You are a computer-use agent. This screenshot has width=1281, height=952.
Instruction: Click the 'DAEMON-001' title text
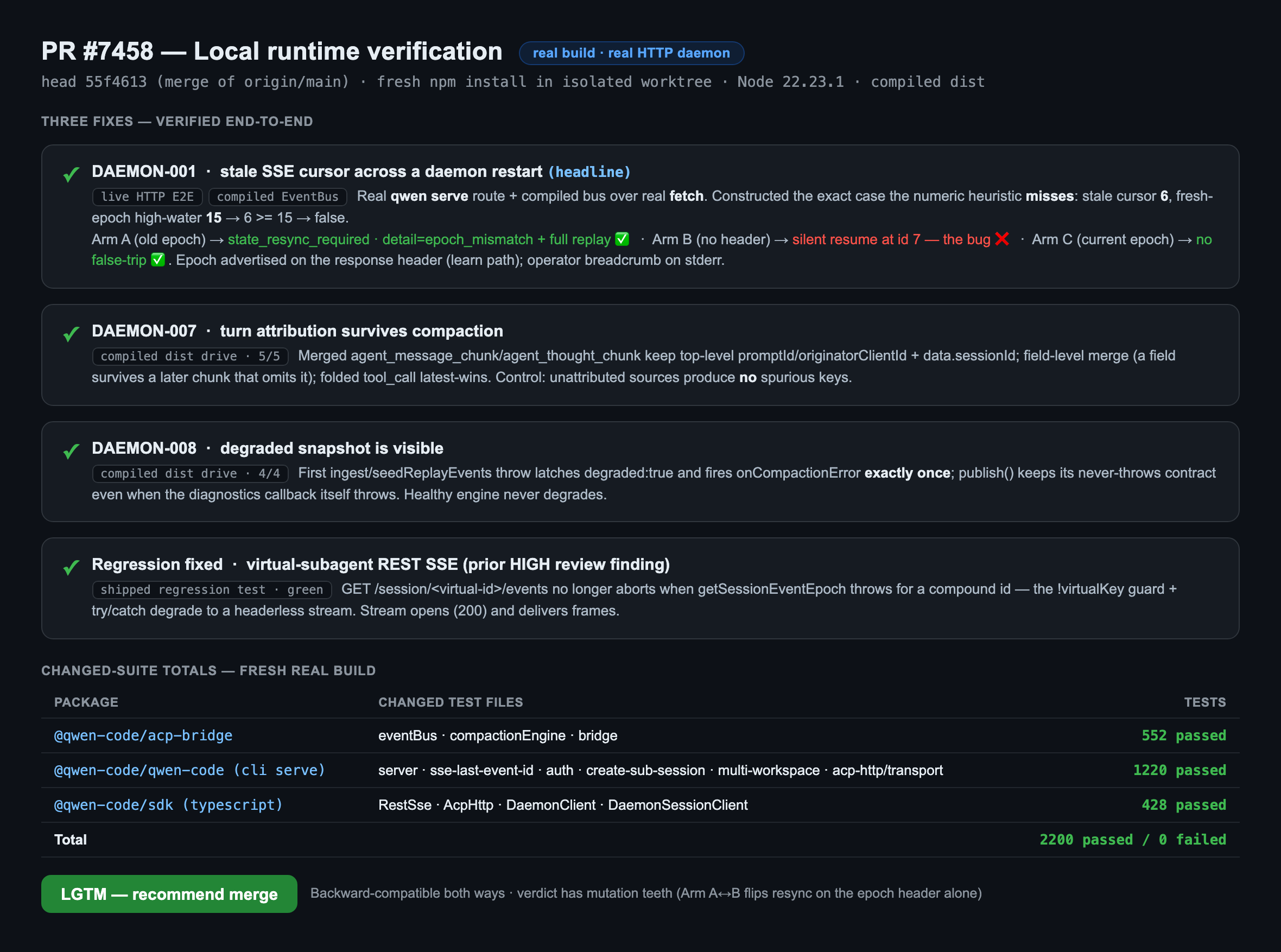(144, 171)
